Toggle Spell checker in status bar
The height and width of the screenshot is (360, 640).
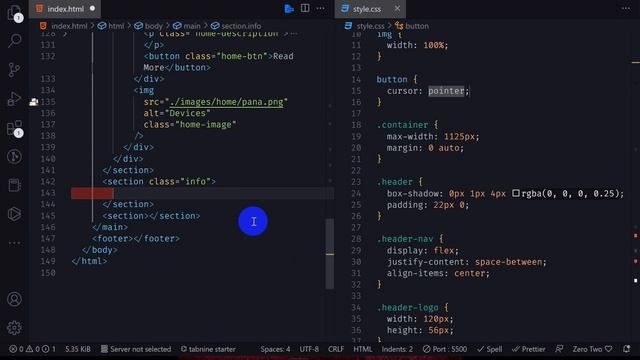click(x=489, y=349)
